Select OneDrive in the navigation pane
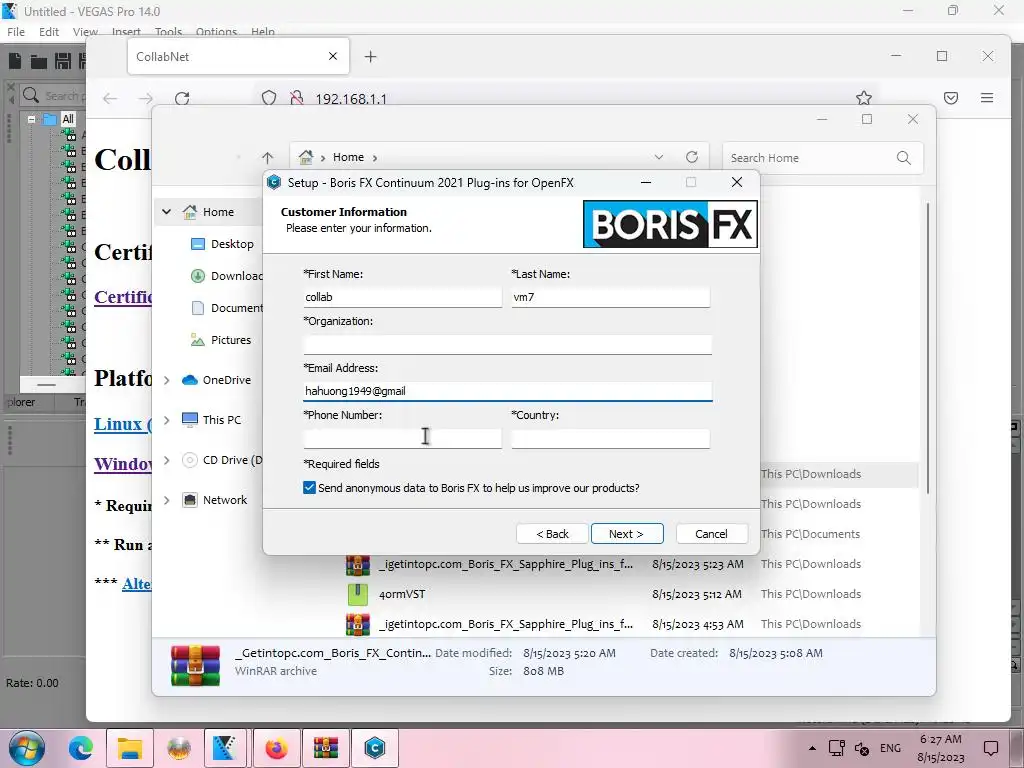This screenshot has width=1024, height=768. 216,380
